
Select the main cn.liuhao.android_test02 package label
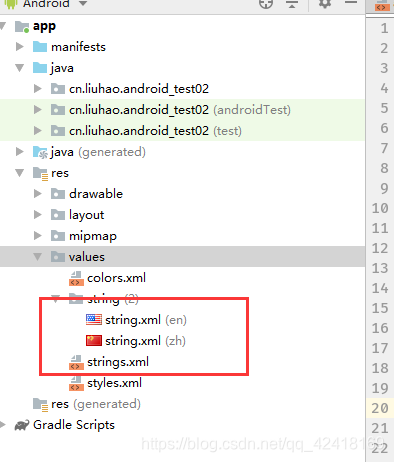[x=139, y=89]
